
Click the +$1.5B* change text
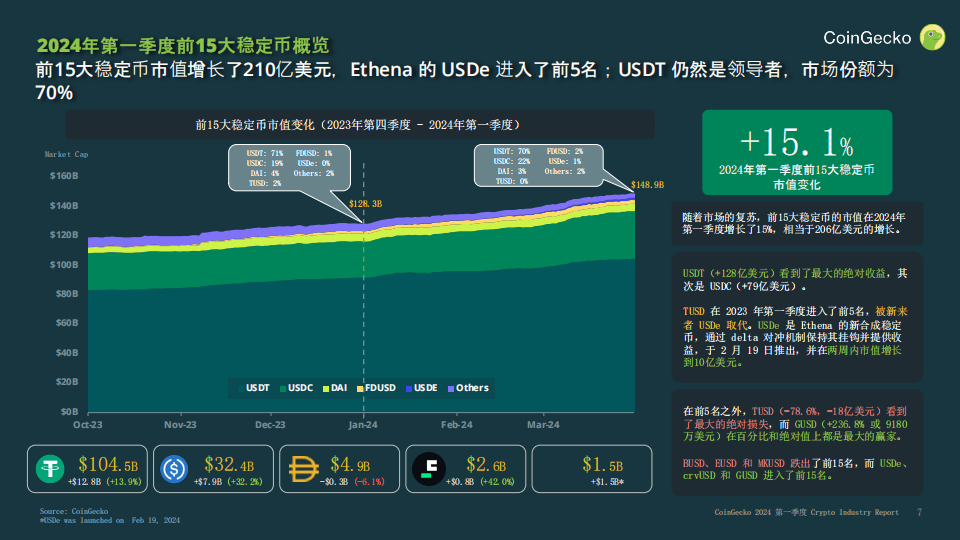(607, 482)
